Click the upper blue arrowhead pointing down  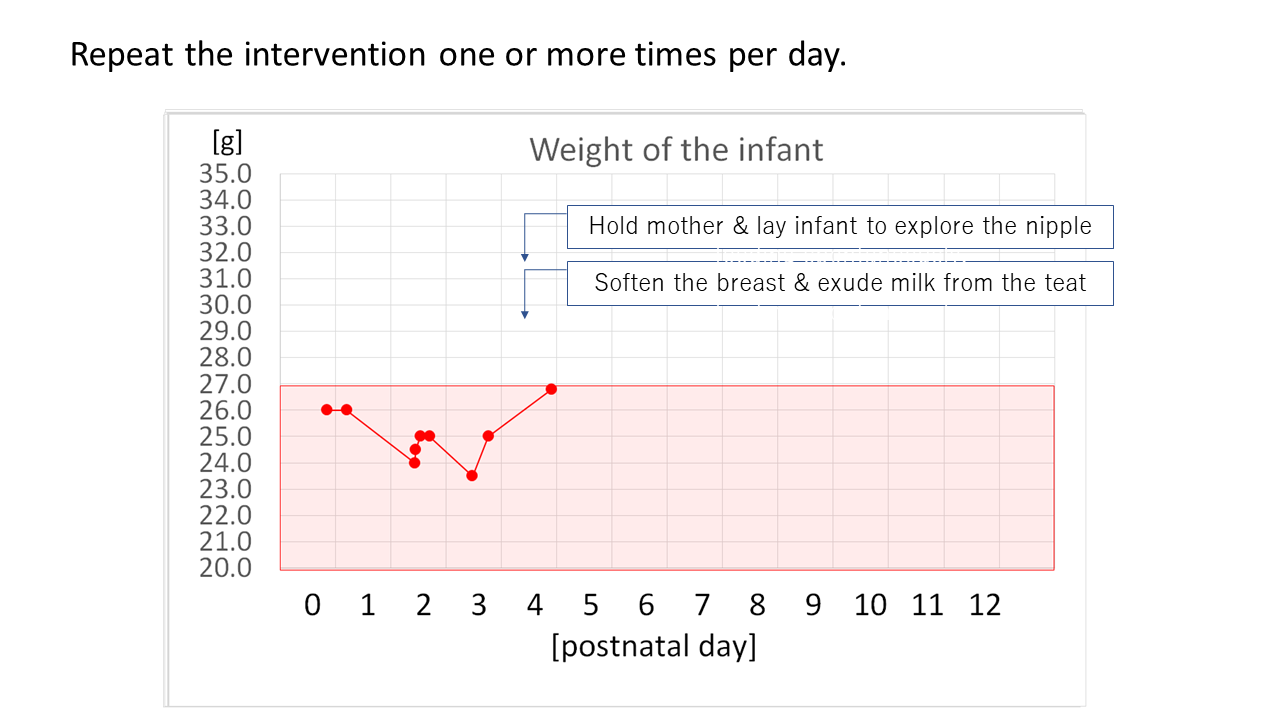coord(524,258)
